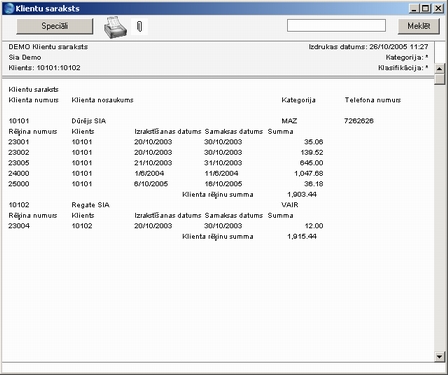The image size is (448, 375).
Task: Click the Klienta nosaukums column header
Action: point(102,100)
